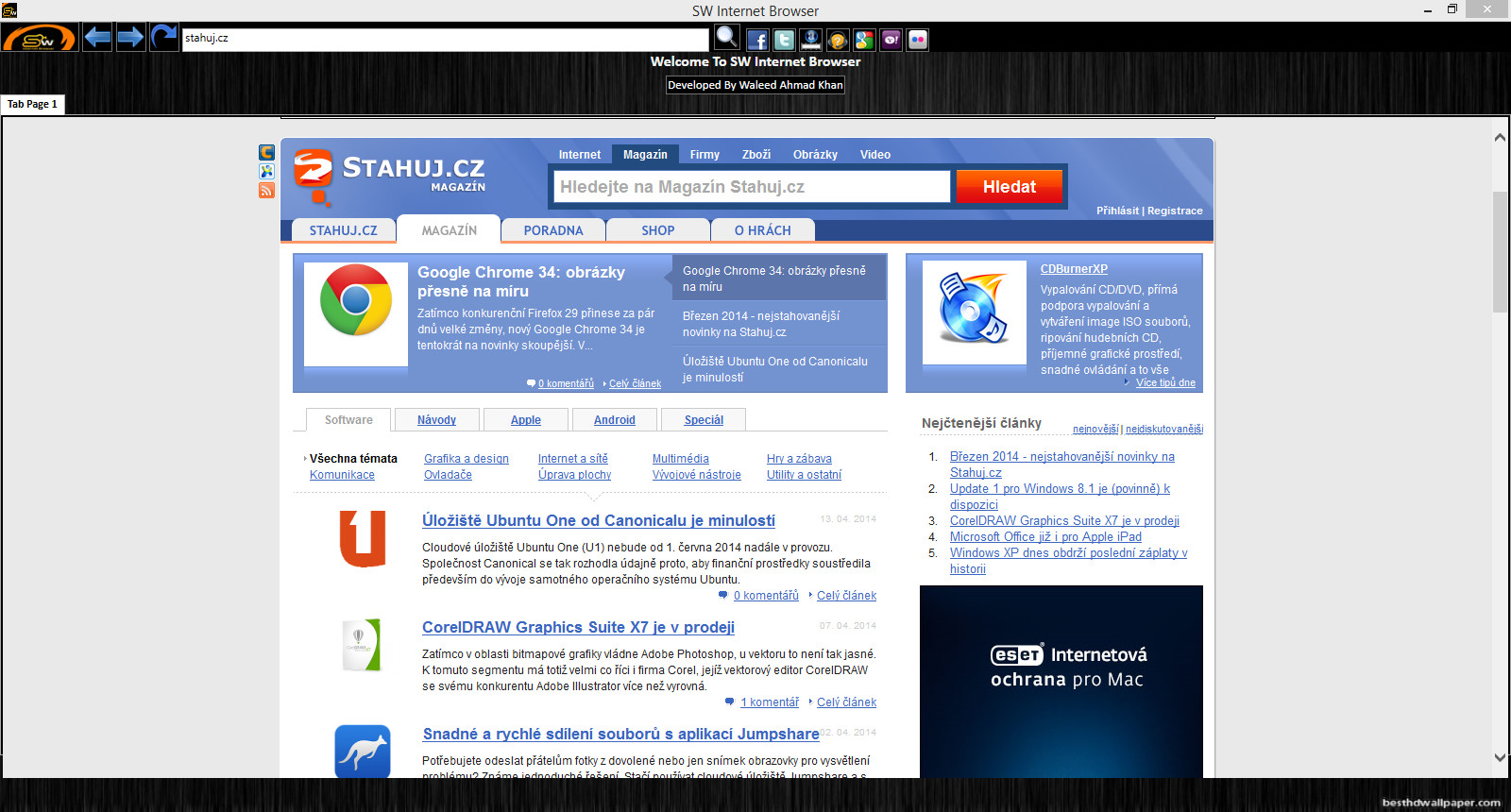Go forward using the right arrow
The width and height of the screenshot is (1511, 812).
tap(130, 38)
